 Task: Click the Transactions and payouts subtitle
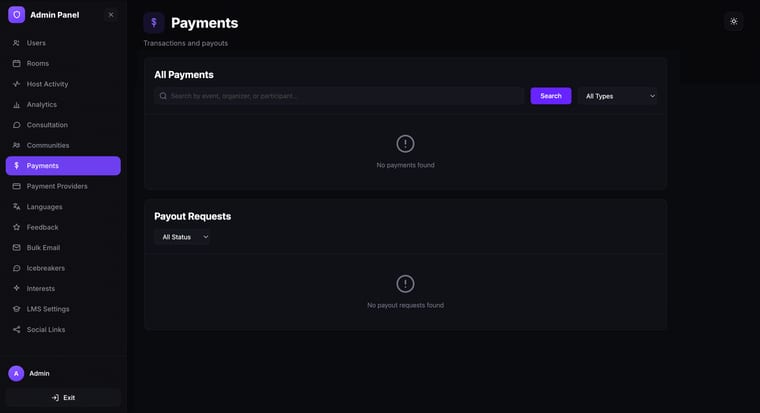tap(186, 43)
